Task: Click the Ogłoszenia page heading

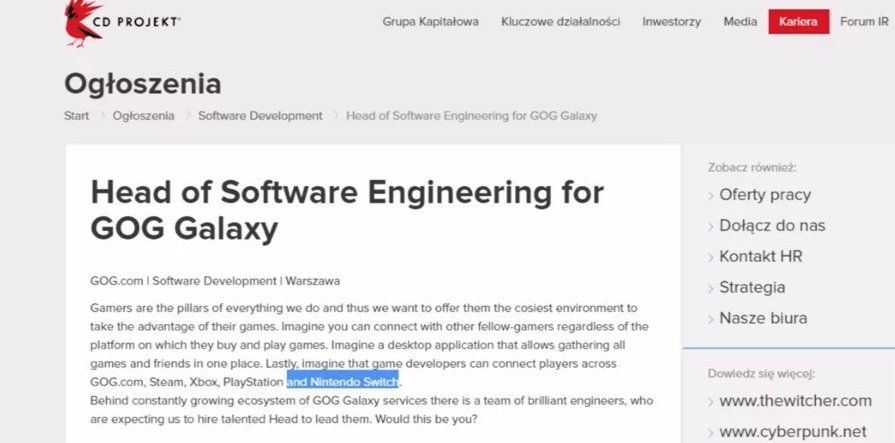Action: pos(143,84)
